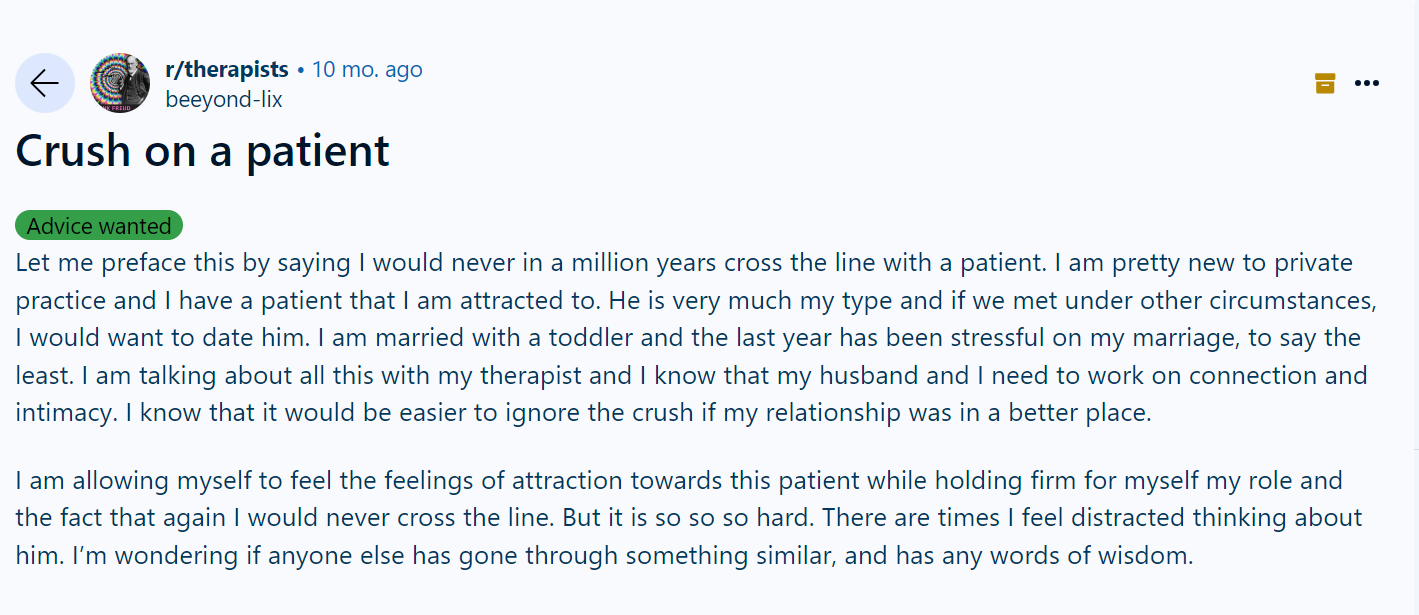Click the "10 mo. ago" timestamp
This screenshot has width=1419, height=615.
coord(367,70)
